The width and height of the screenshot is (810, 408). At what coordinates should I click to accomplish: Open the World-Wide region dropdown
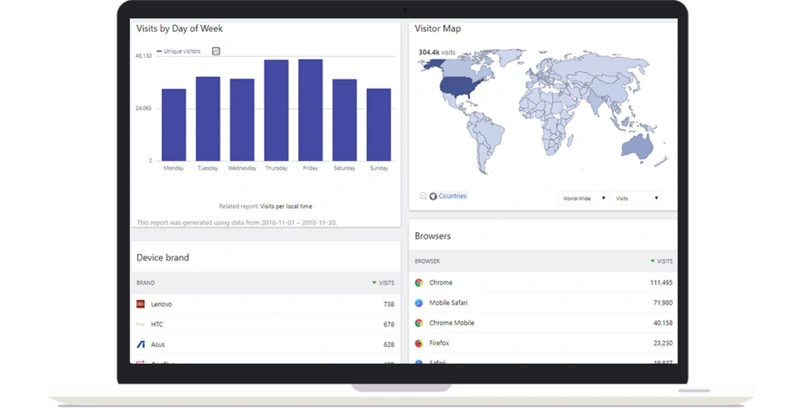[581, 198]
